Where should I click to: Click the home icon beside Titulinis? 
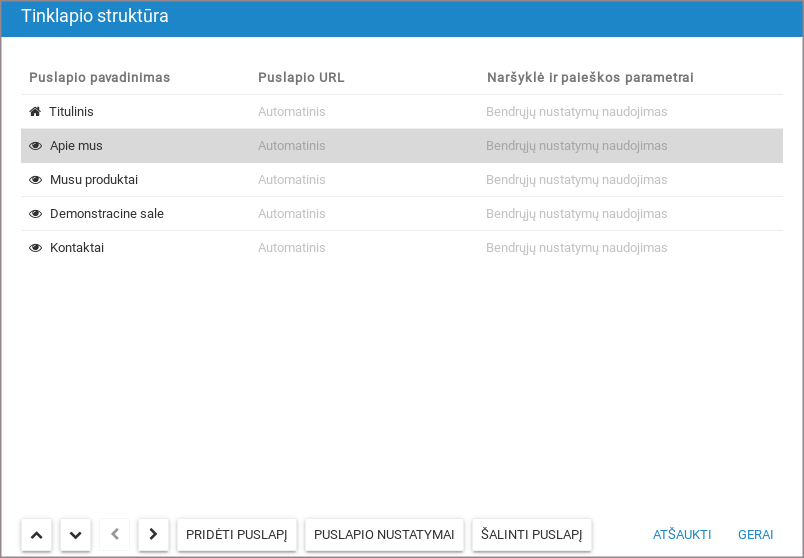point(35,112)
